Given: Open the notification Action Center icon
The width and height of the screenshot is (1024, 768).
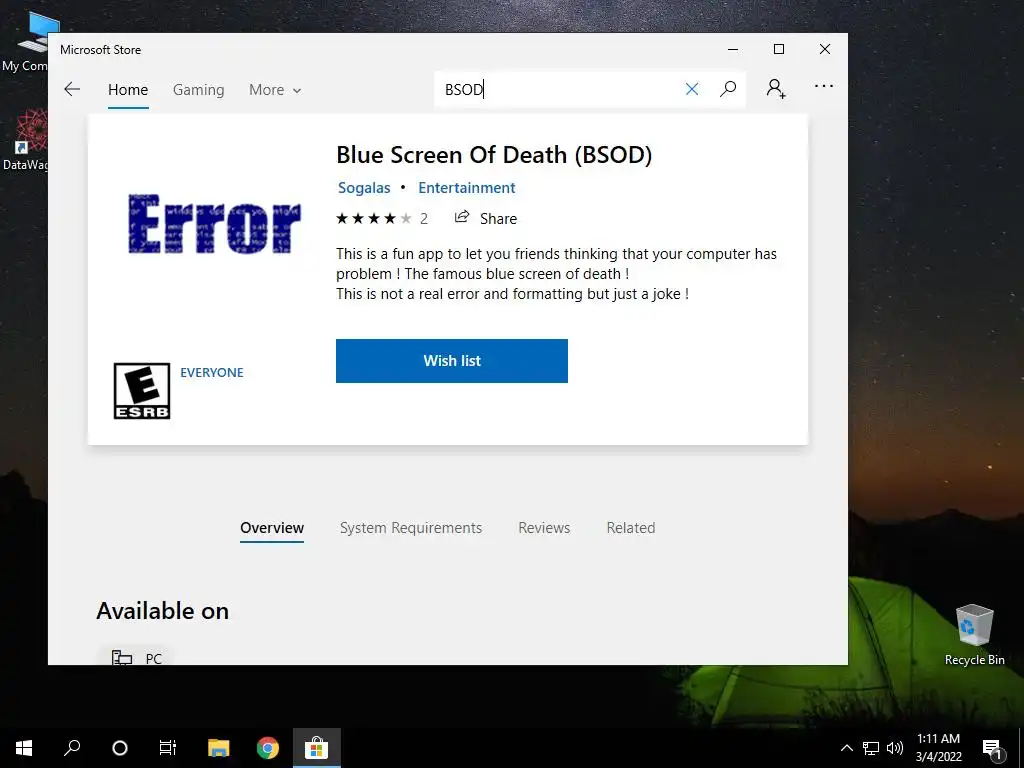Looking at the screenshot, I should click(x=993, y=748).
